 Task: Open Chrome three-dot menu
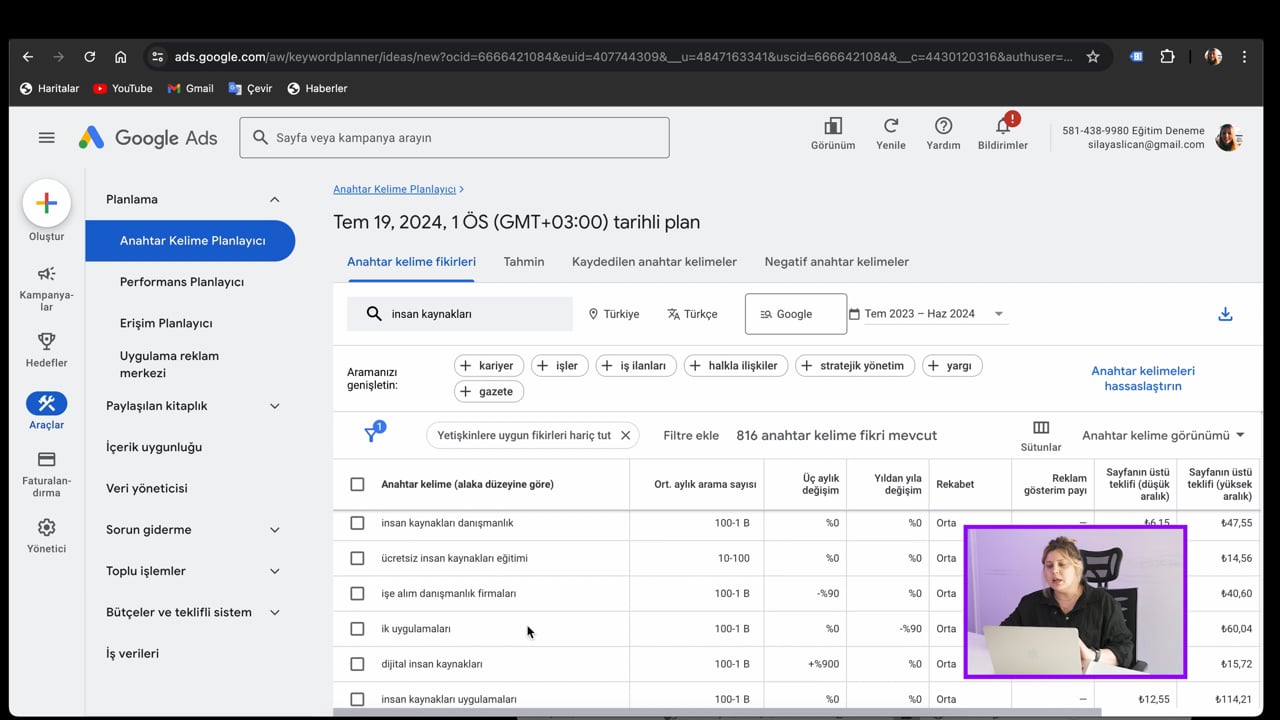tap(1245, 57)
